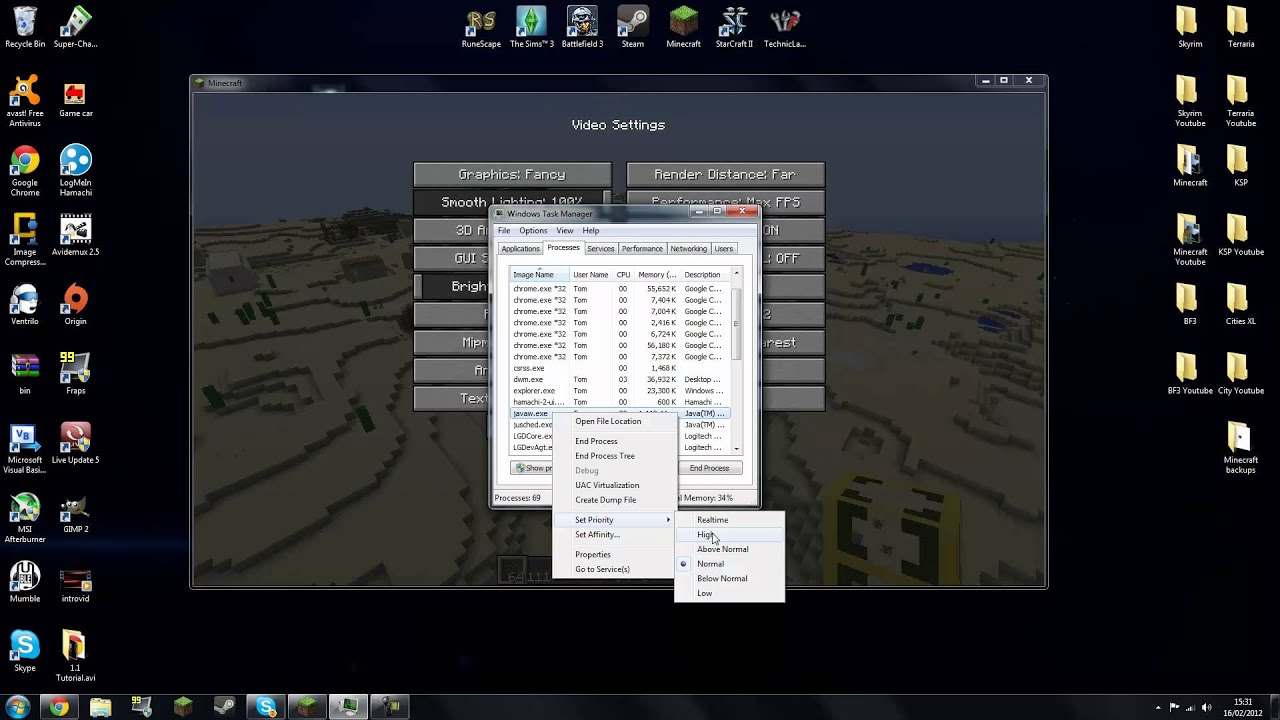
Task: Open LogMeIn Hamachi desktop shortcut
Action: [x=75, y=171]
